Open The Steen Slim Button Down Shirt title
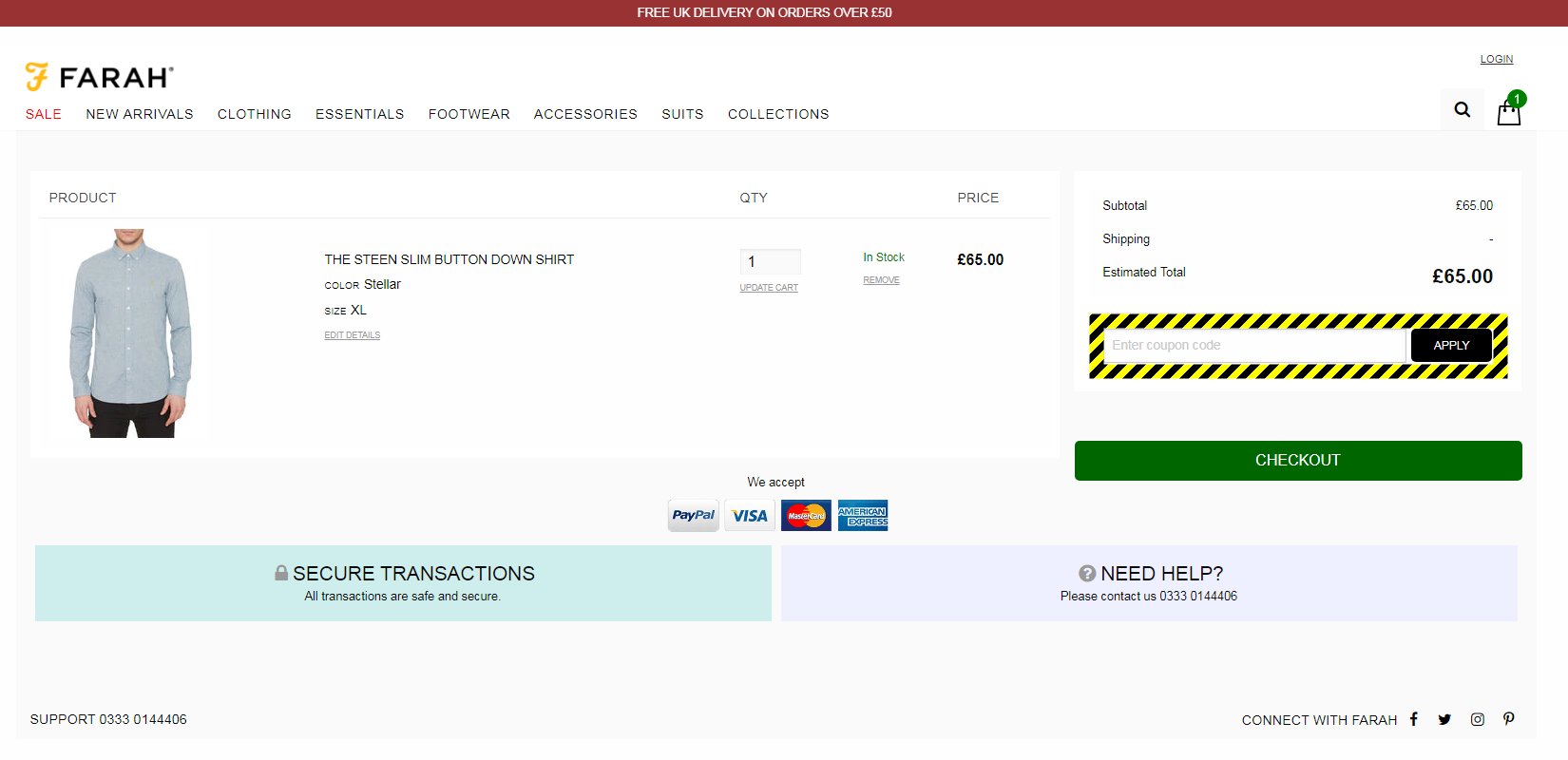 click(449, 259)
